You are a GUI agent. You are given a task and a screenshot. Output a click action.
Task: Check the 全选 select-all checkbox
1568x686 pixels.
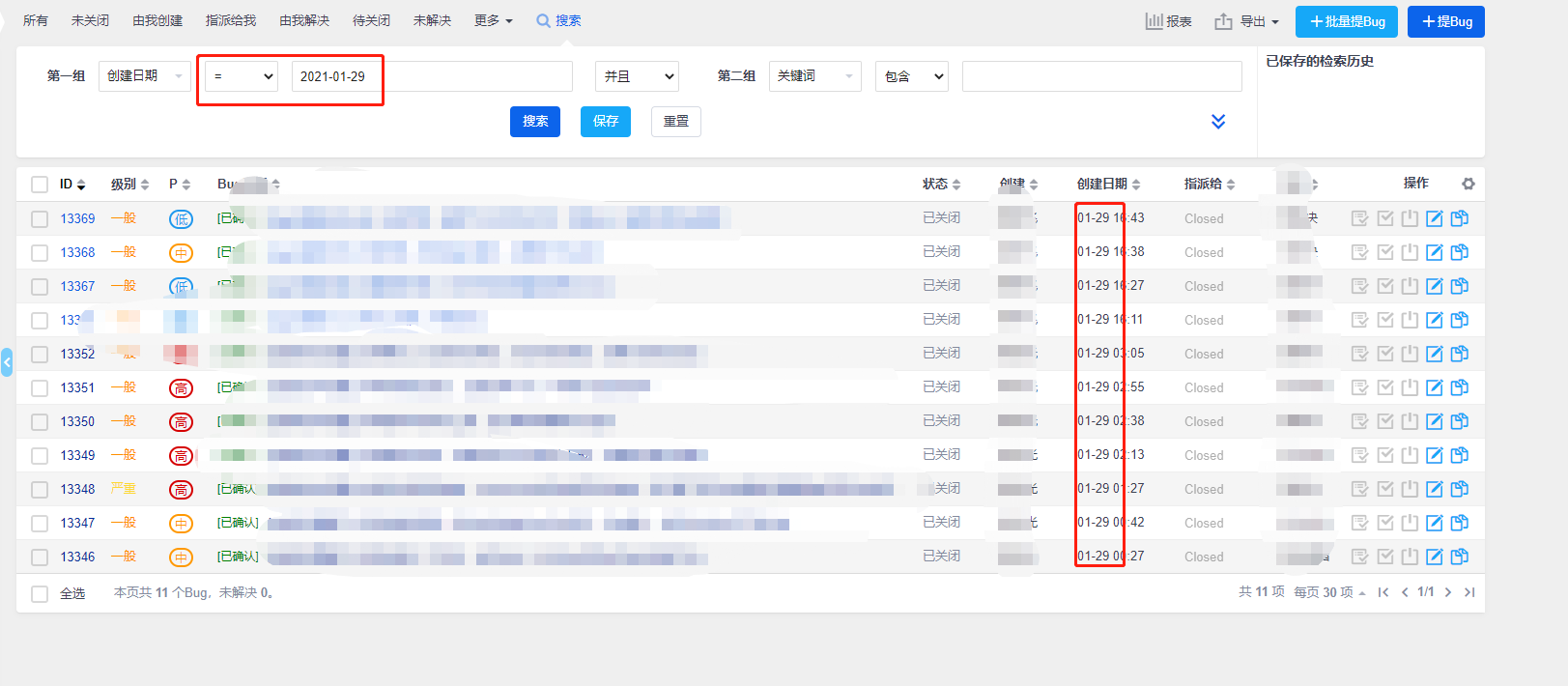click(40, 593)
